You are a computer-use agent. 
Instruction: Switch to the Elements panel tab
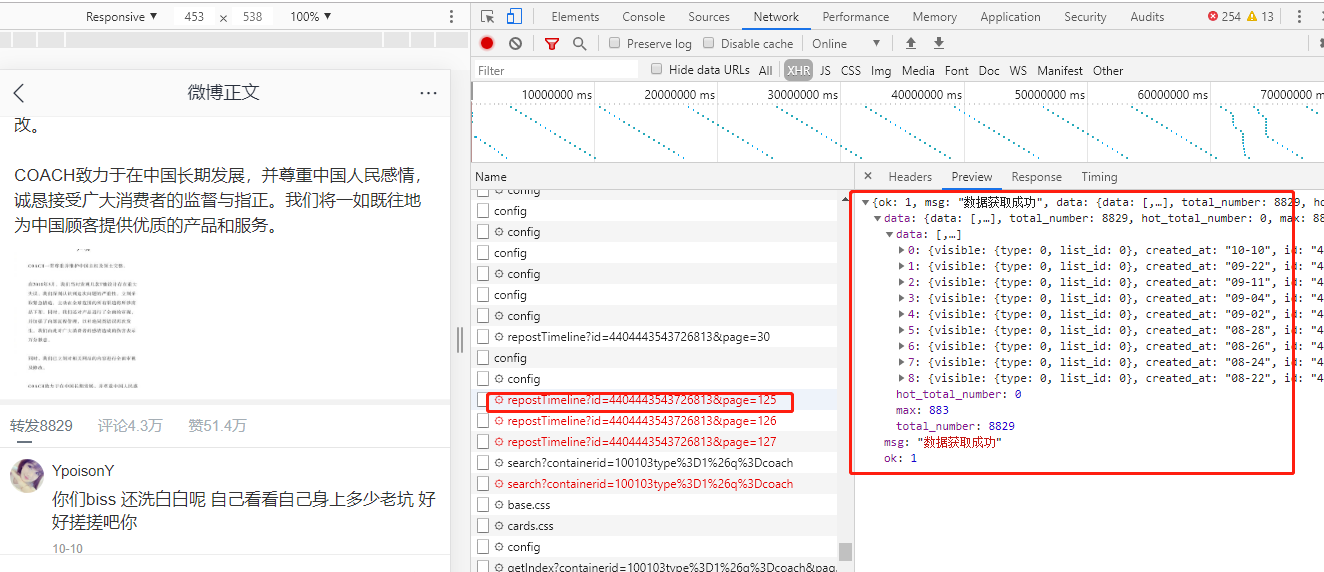575,16
